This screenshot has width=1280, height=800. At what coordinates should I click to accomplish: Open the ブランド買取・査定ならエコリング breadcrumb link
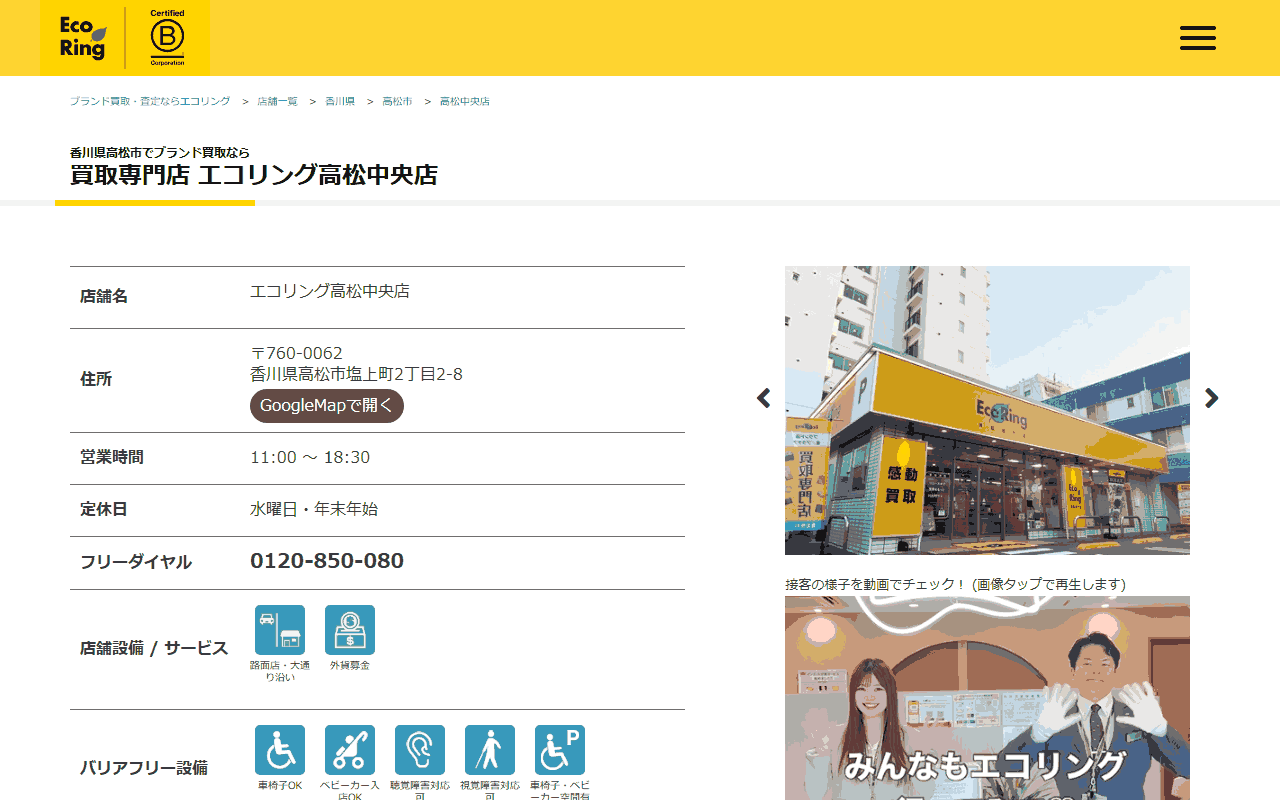point(150,102)
